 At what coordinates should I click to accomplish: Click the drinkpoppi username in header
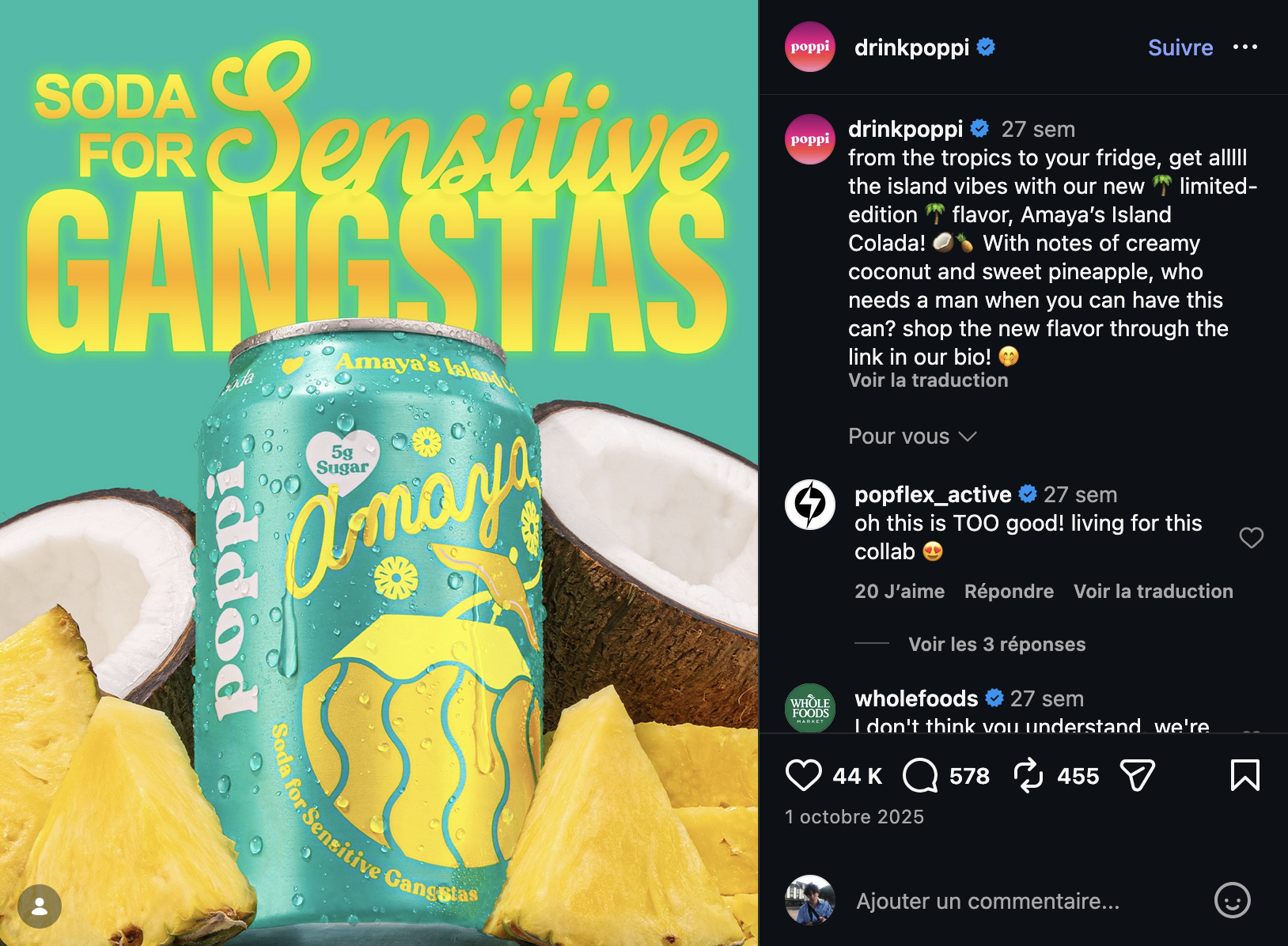click(x=911, y=47)
